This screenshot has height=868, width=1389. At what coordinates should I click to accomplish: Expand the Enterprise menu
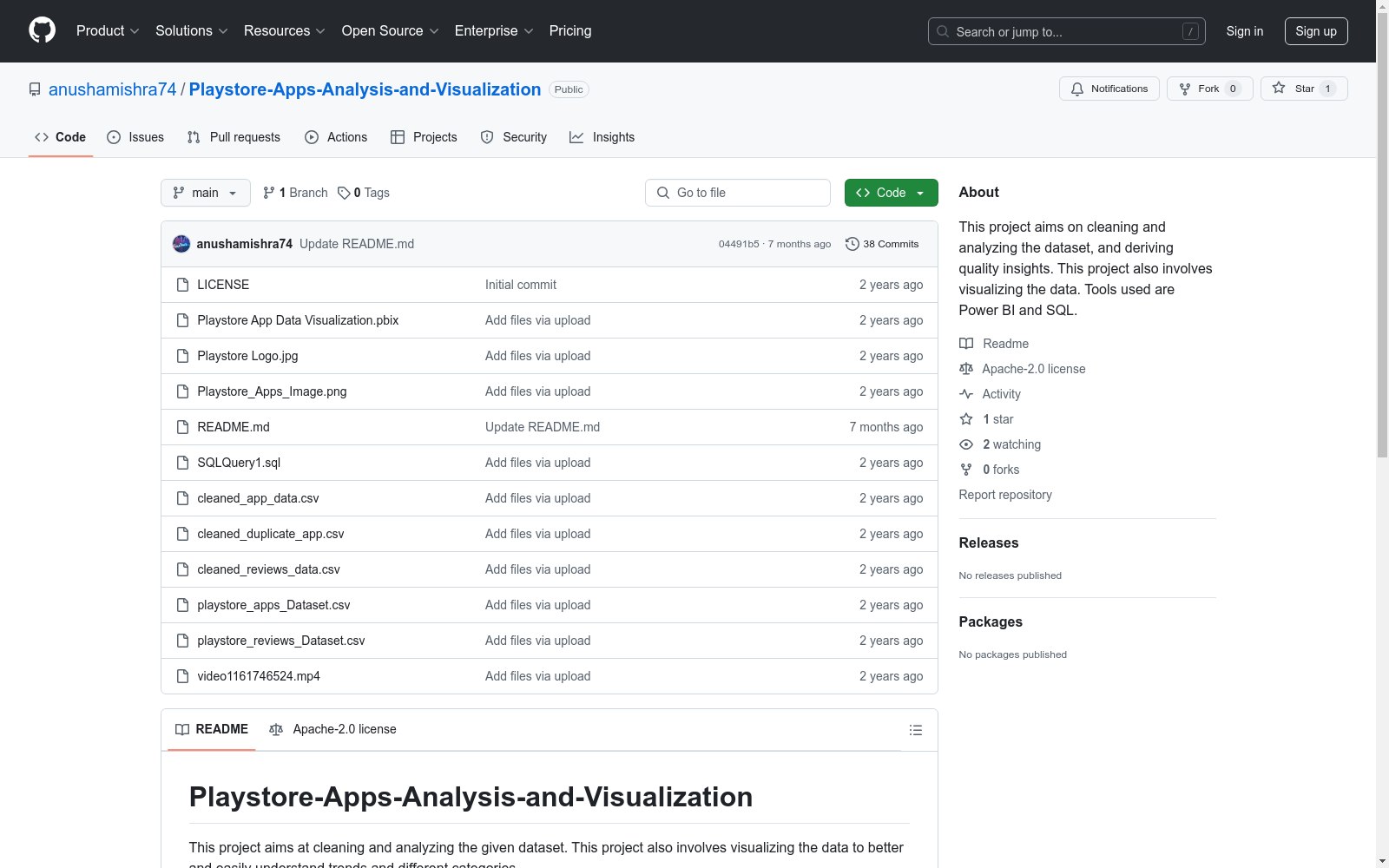(494, 31)
